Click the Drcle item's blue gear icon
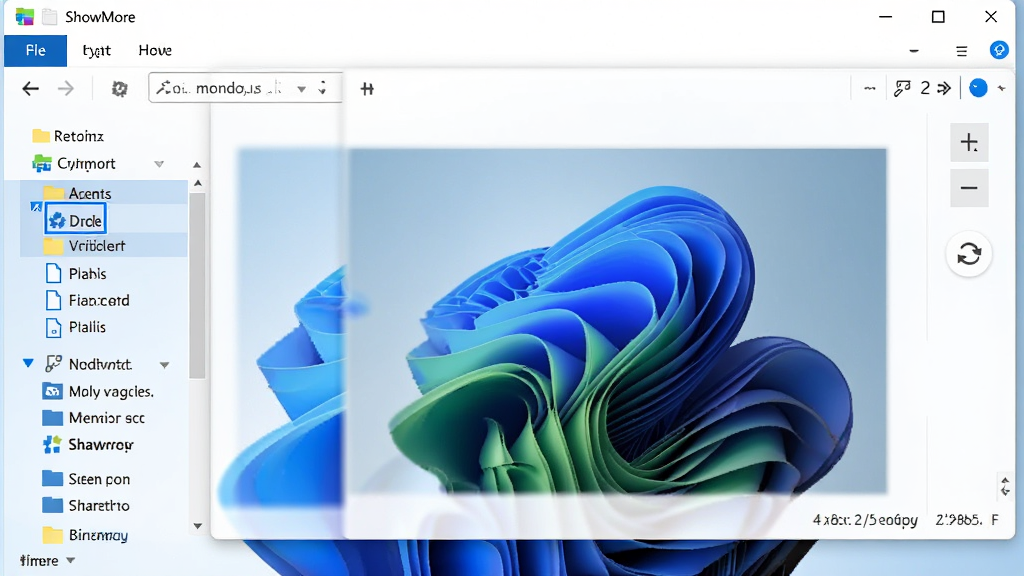This screenshot has height=576, width=1024. click(57, 221)
